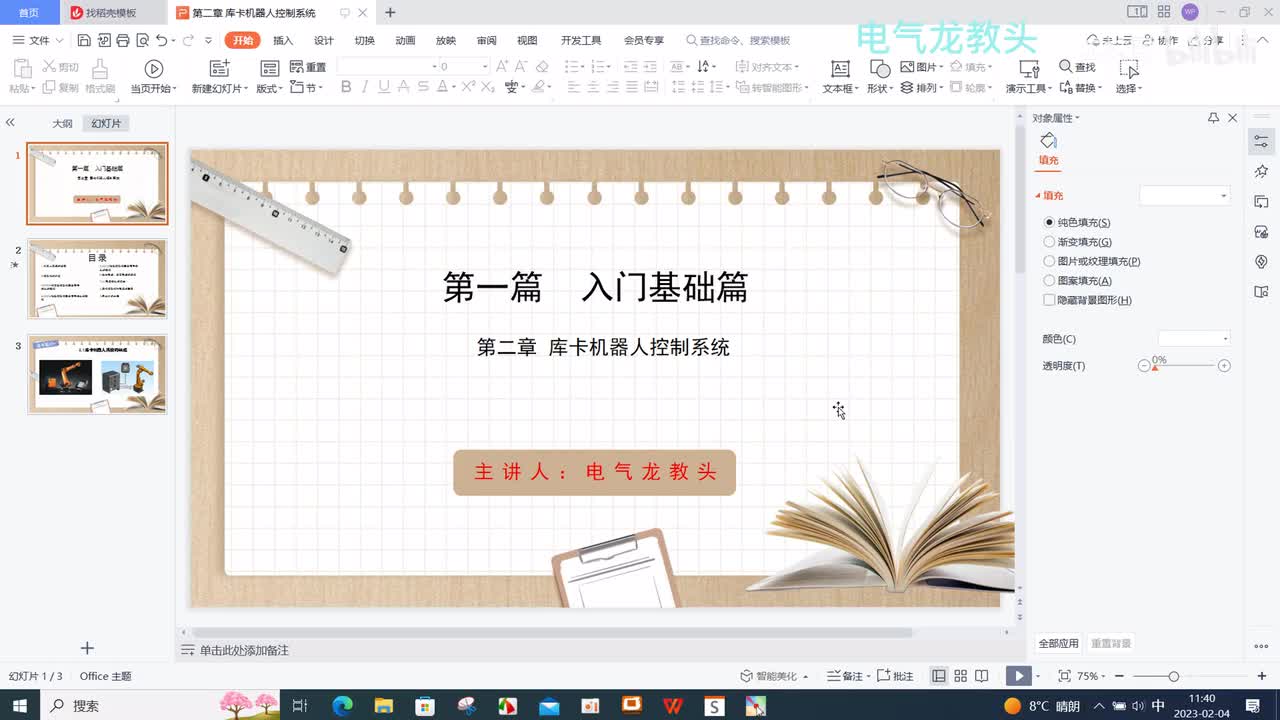Switch to the 设计 design ribbon tab
Image resolution: width=1280 pixels, height=720 pixels.
324,40
